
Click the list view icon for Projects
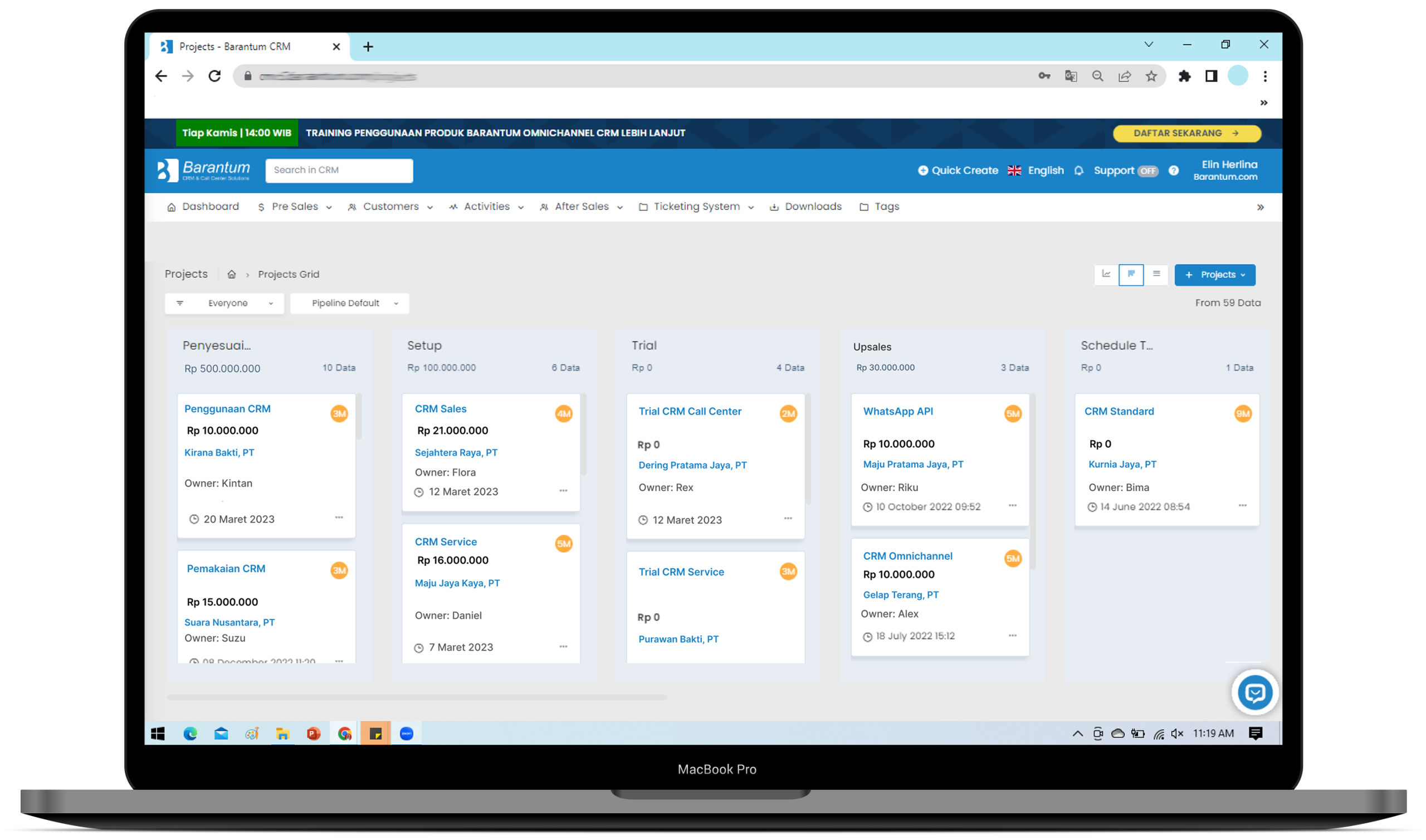click(x=1156, y=274)
